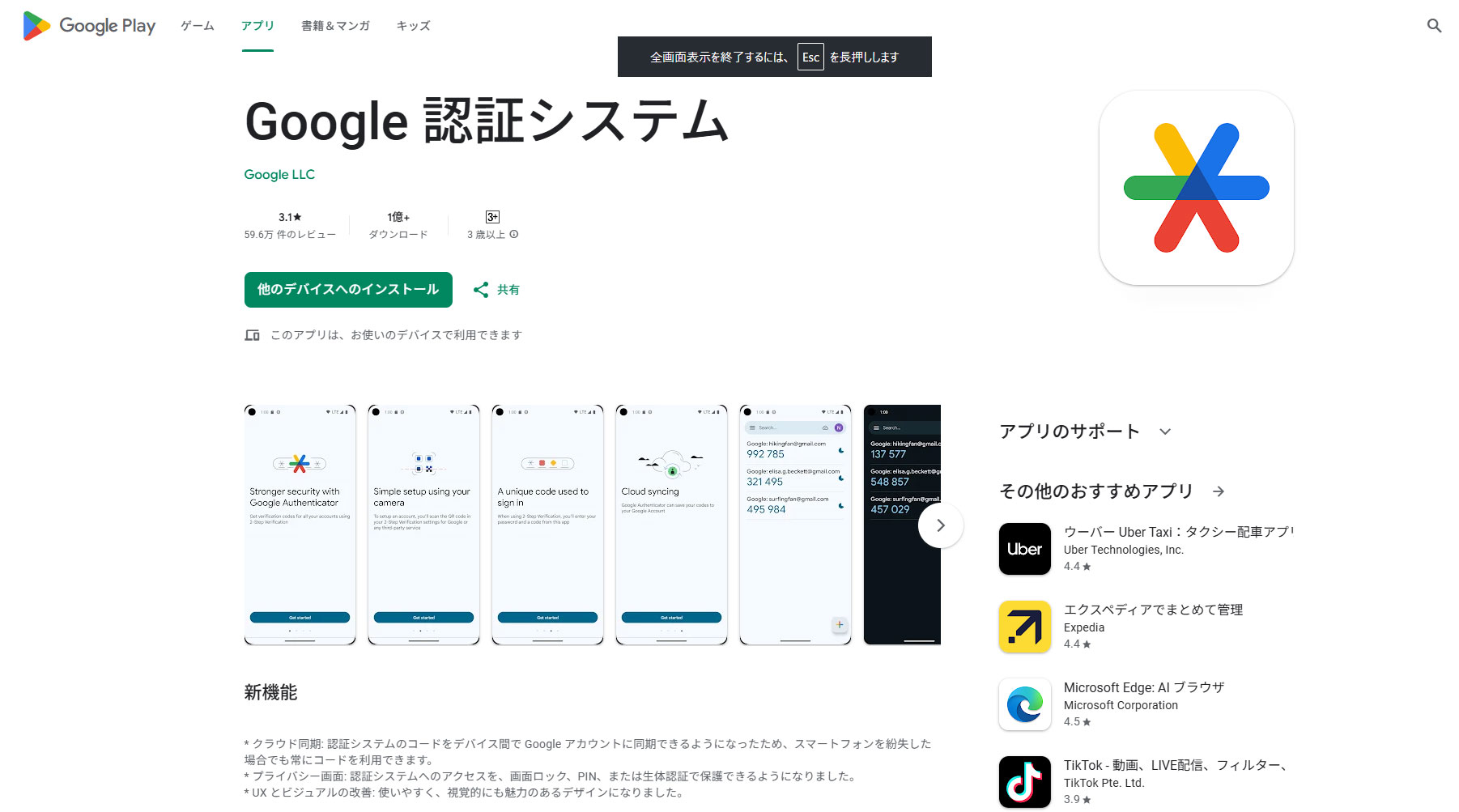This screenshot has width=1459, height=812.
Task: Click the 共有 share button text
Action: [x=508, y=290]
